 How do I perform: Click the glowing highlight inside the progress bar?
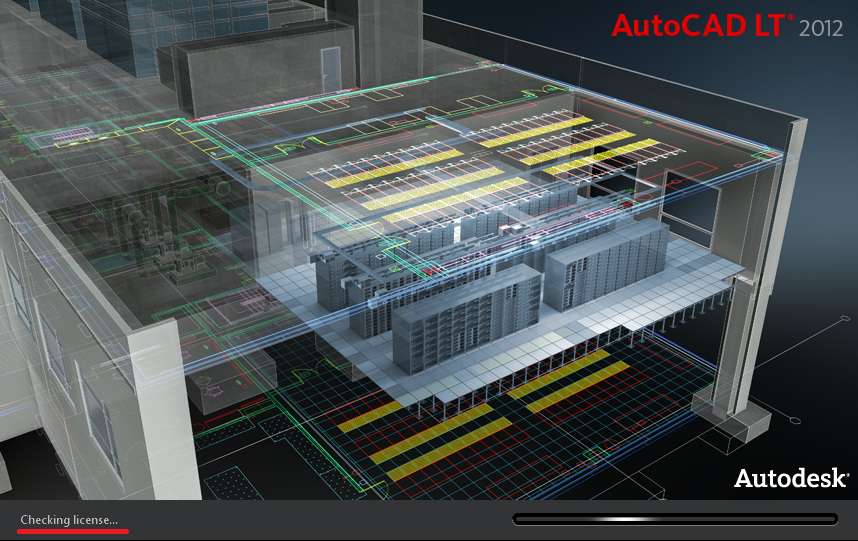[x=625, y=519]
